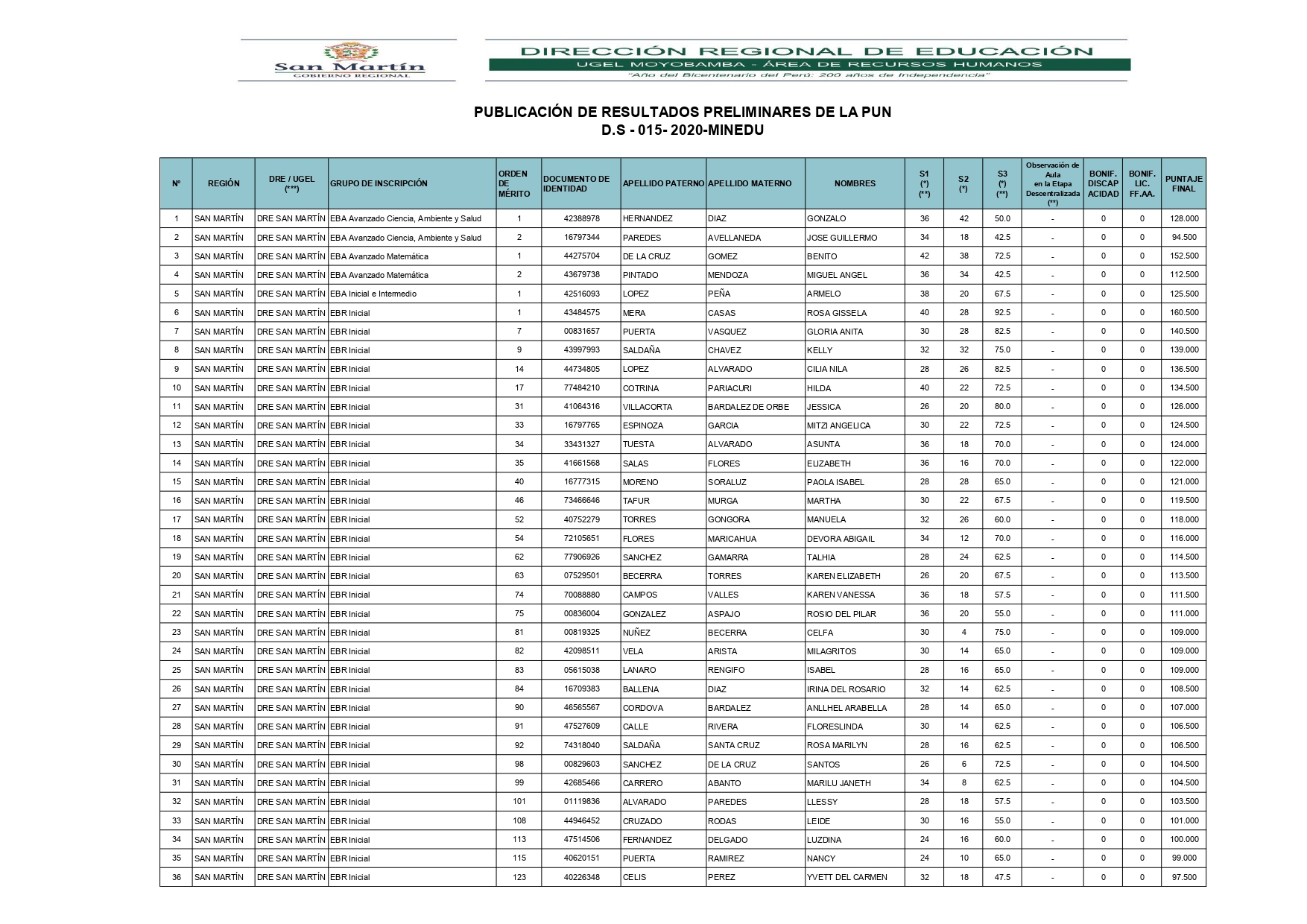The height and width of the screenshot is (924, 1307).
Task: Click the 'APELLIDO PATERNO' column header
Action: pyautogui.click(x=663, y=183)
